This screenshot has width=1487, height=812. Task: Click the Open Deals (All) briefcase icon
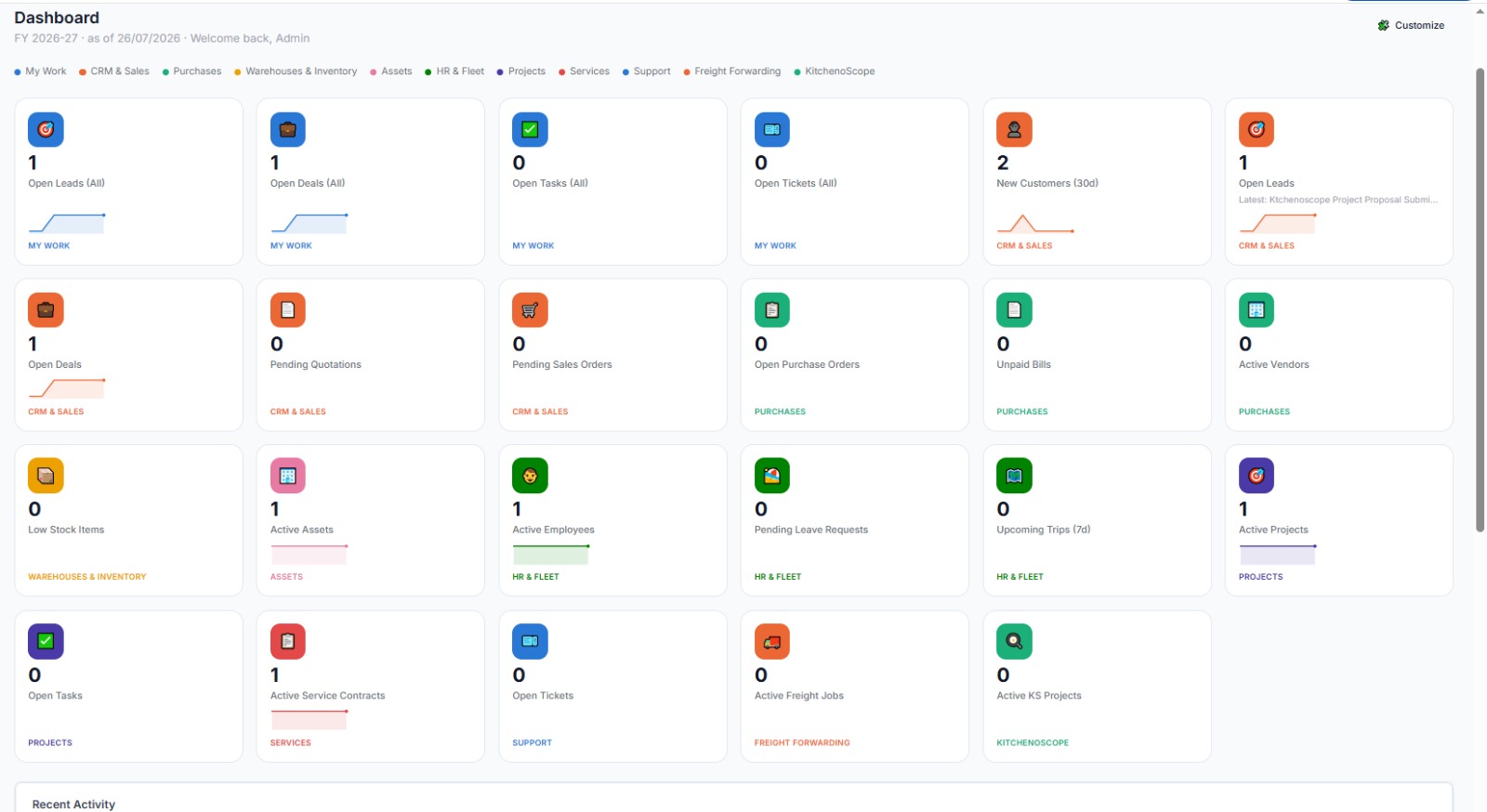pyautogui.click(x=288, y=129)
